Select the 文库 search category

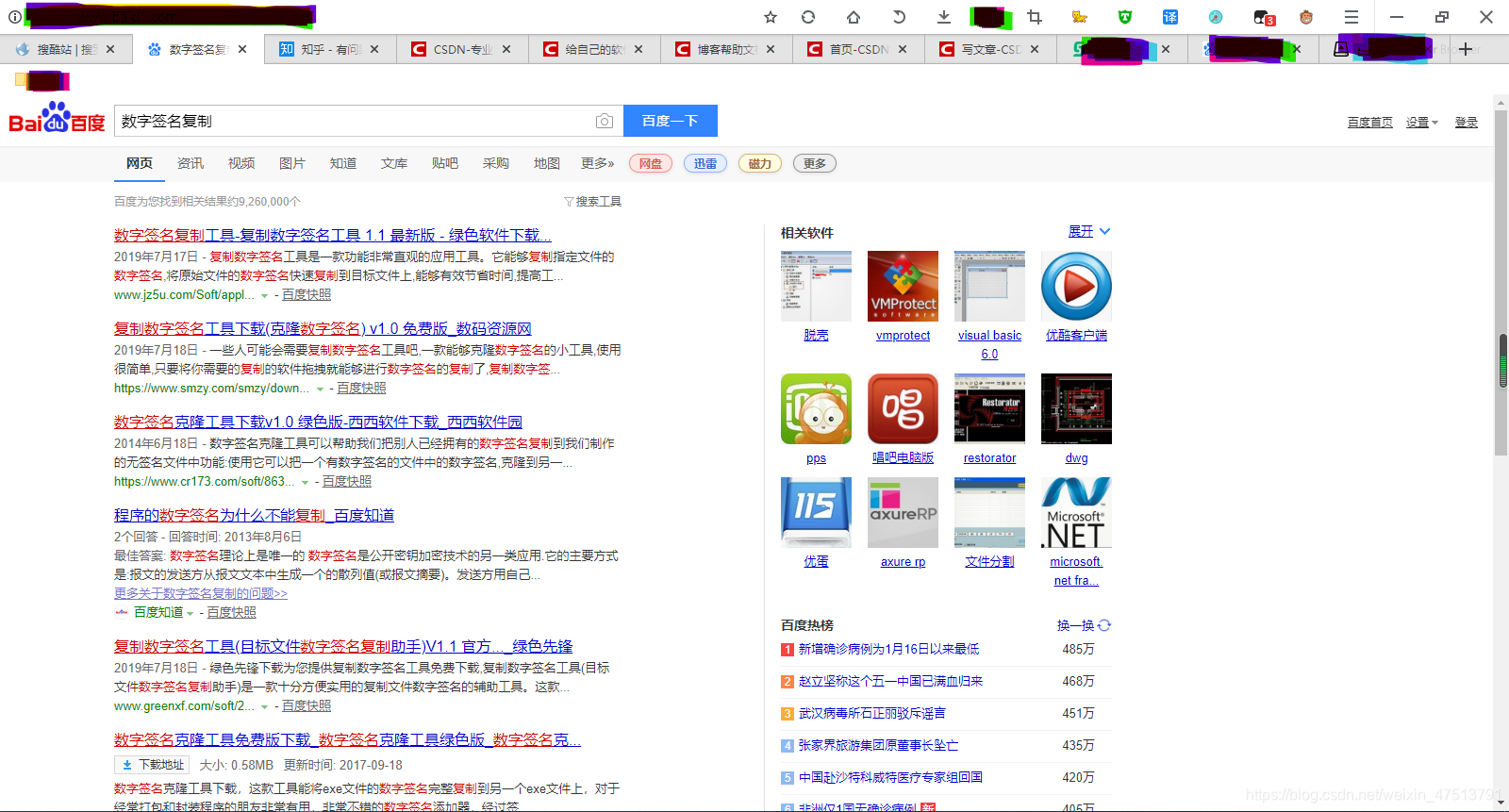[x=394, y=163]
